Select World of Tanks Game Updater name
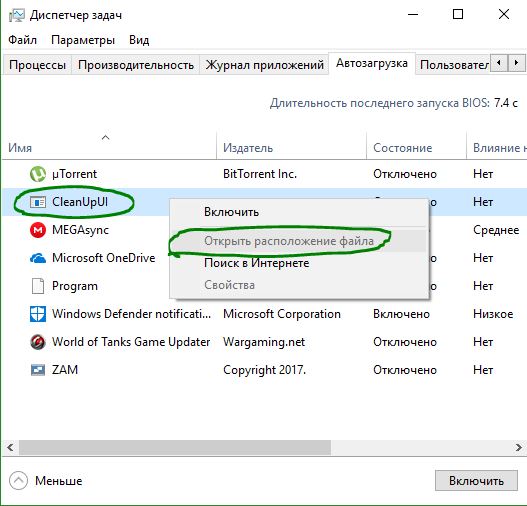Viewport: 527px width, 506px height. click(x=131, y=342)
